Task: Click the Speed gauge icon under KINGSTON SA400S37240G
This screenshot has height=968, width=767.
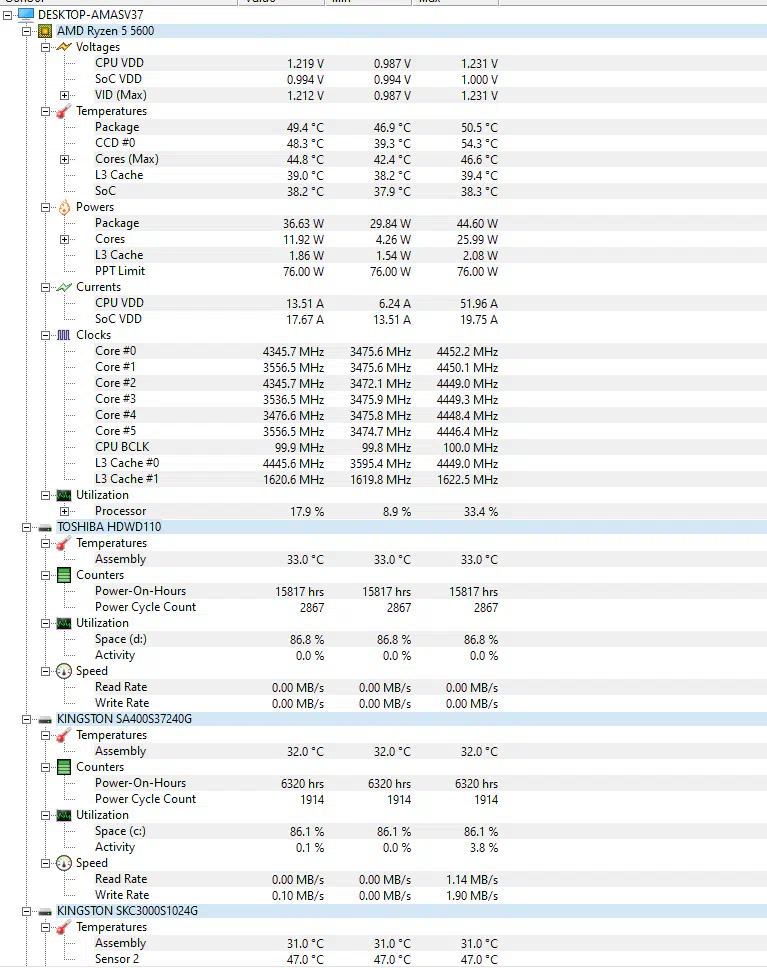Action: click(x=64, y=863)
